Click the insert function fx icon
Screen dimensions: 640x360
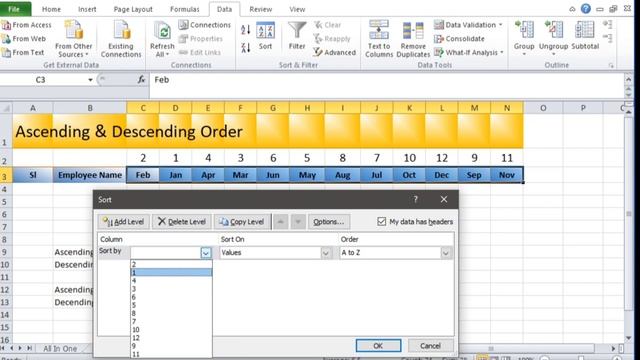(141, 80)
